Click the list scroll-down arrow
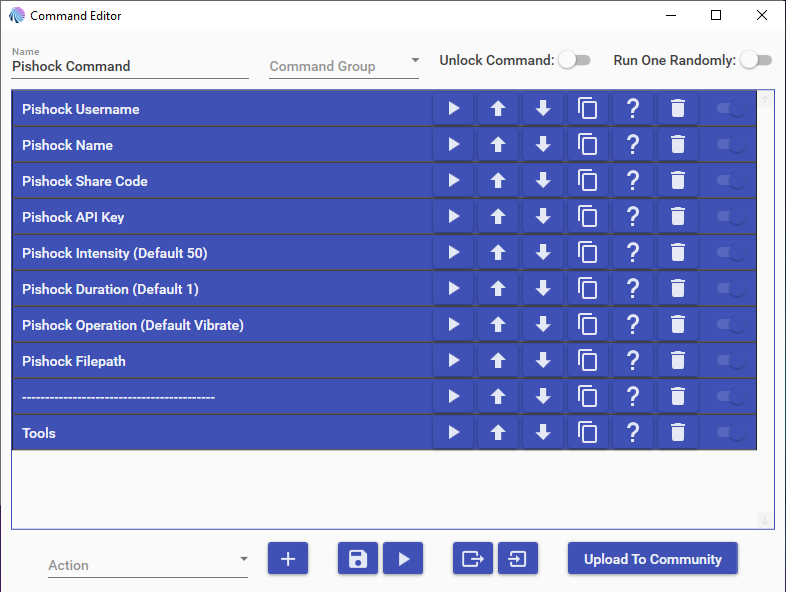The width and height of the screenshot is (786, 592). [765, 521]
